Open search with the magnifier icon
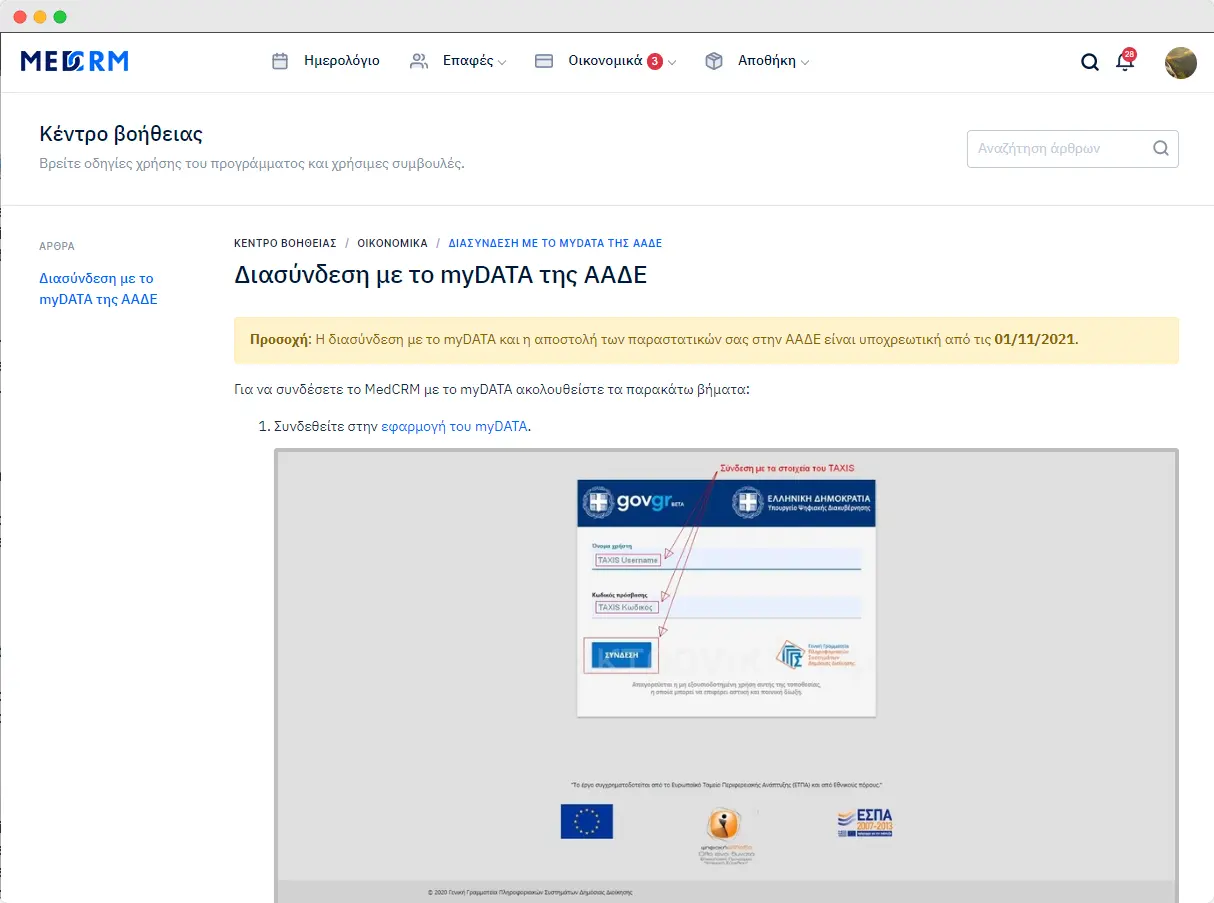The image size is (1214, 903). pos(1090,62)
